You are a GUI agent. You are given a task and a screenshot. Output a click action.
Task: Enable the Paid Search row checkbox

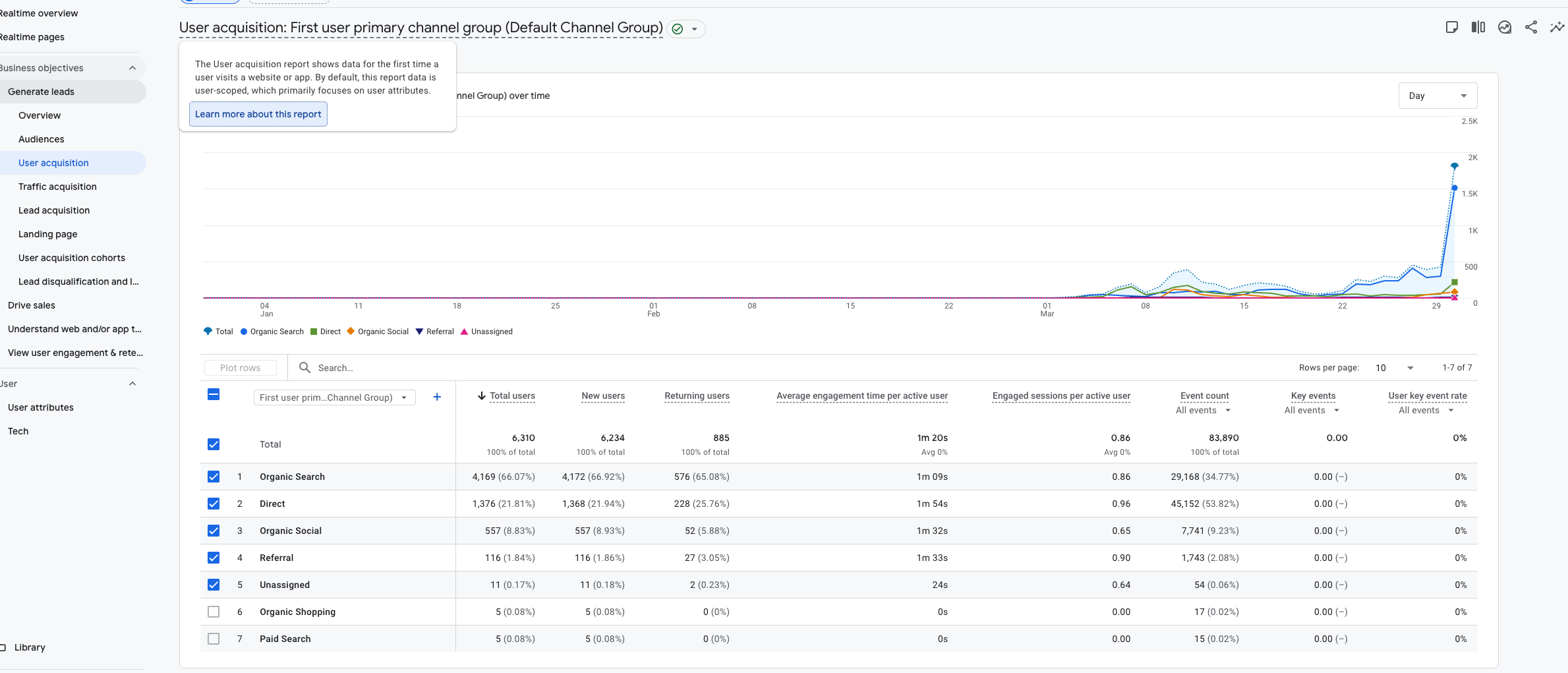[x=214, y=639]
